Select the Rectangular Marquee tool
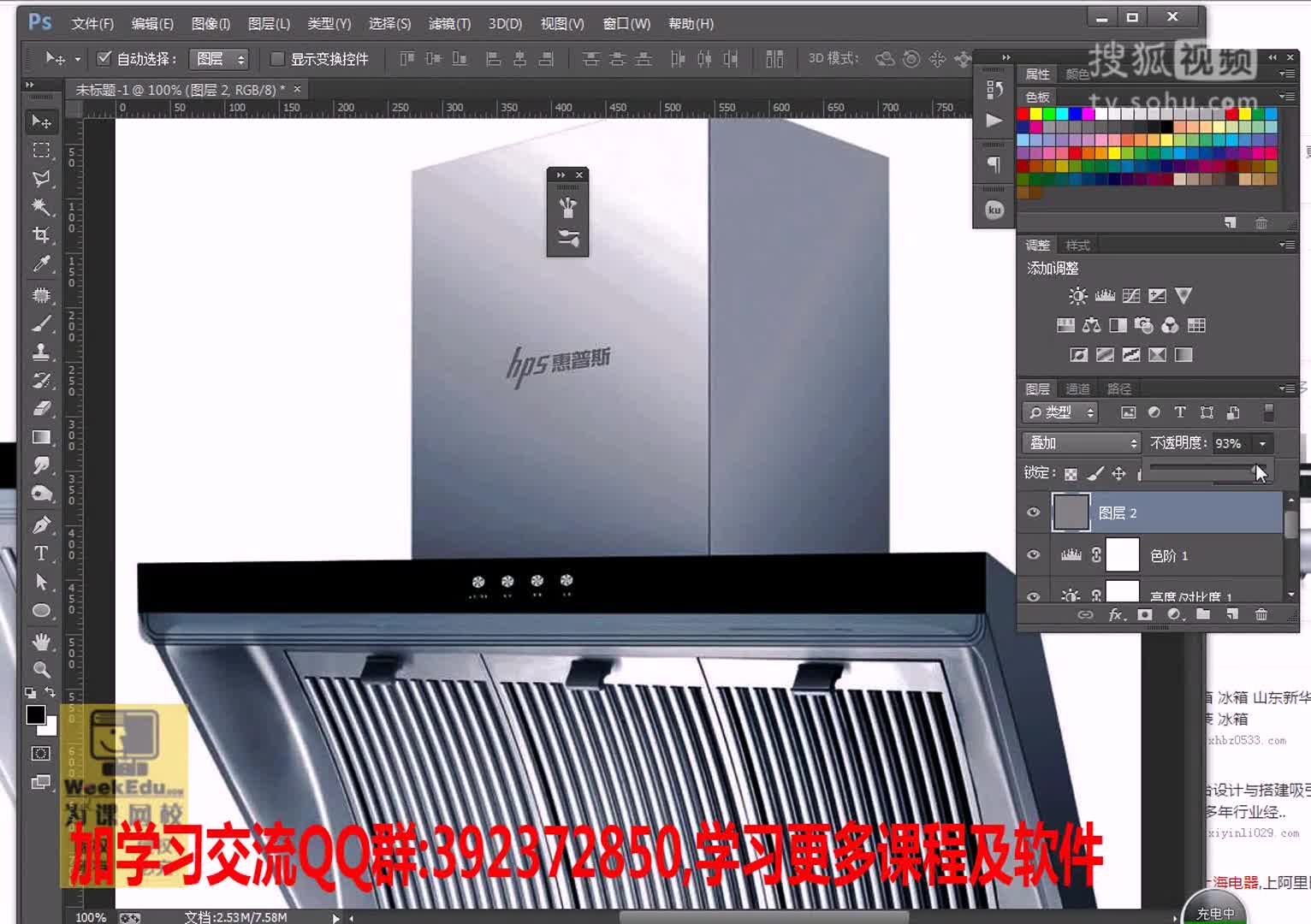 tap(41, 151)
